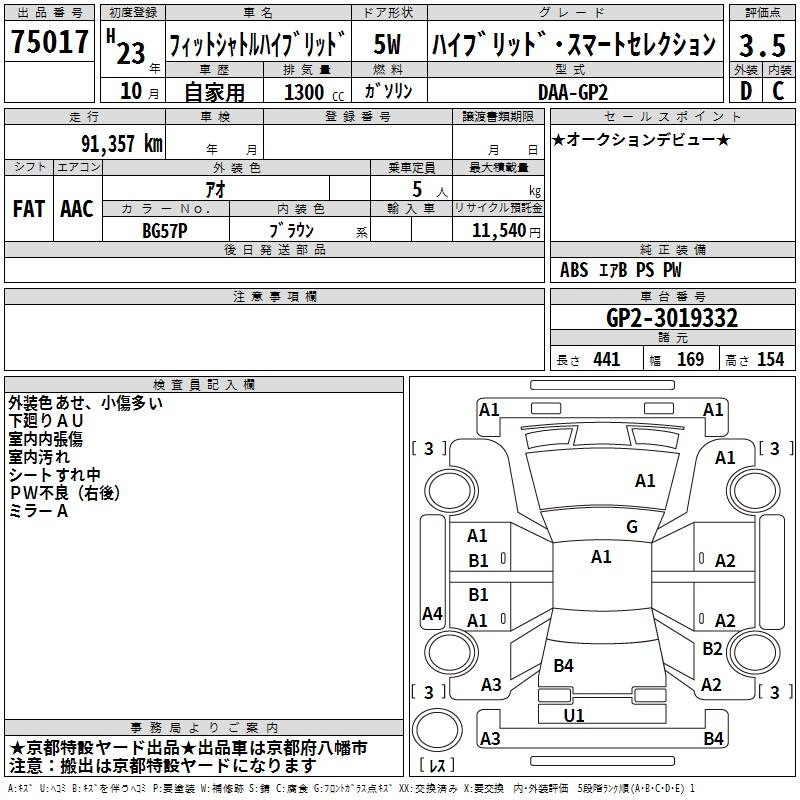Select the G mark on the windshield
Screen dimensions: 800x800
(x=632, y=527)
